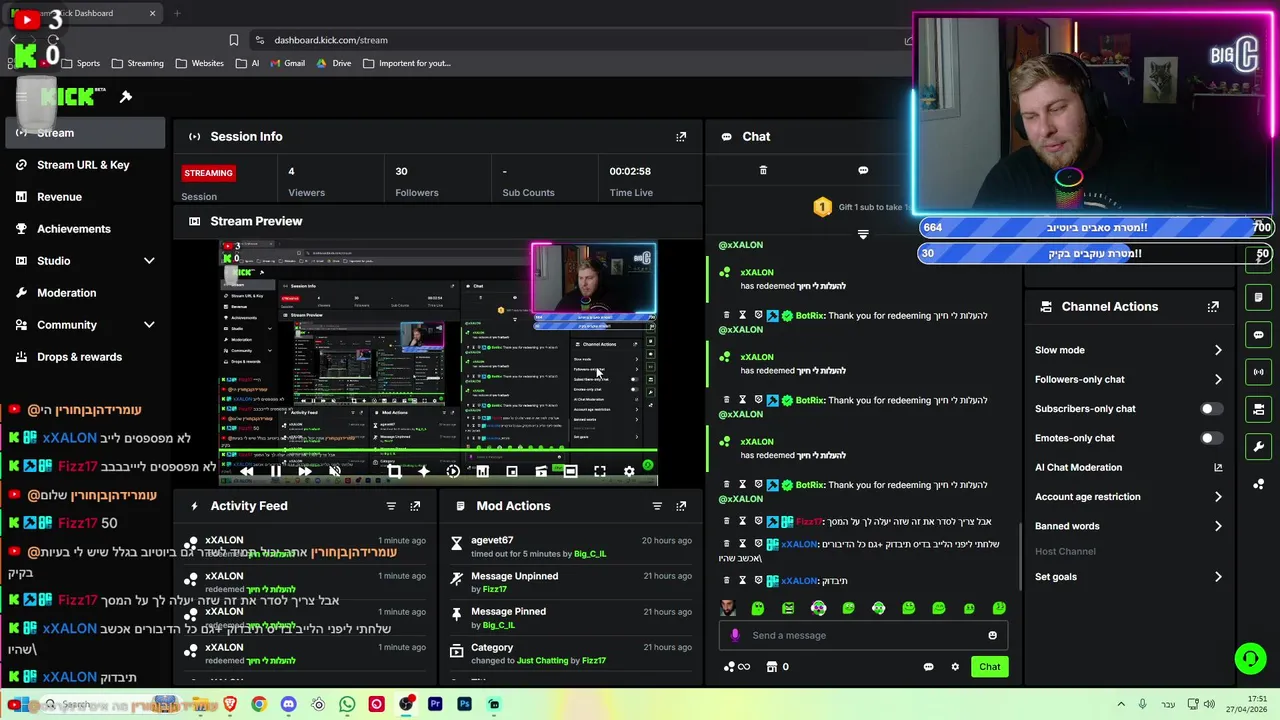Screen dimensions: 1280x720
Task: Open the shop icon showing 0
Action: (777, 667)
